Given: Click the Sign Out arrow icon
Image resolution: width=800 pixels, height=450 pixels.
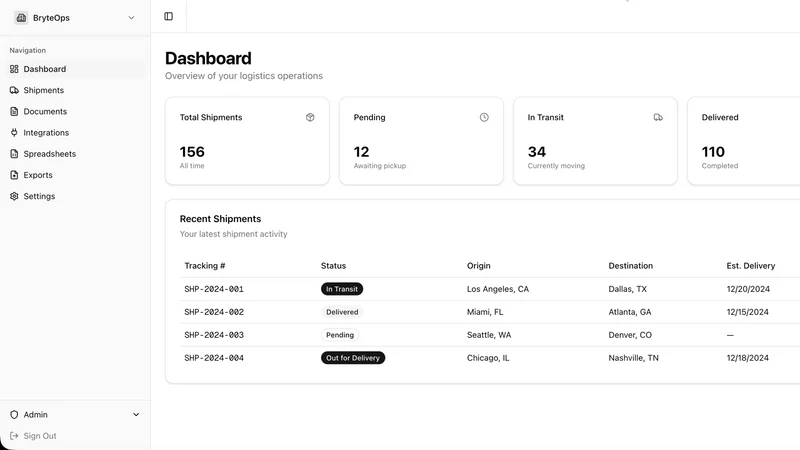Looking at the screenshot, I should (x=14, y=436).
